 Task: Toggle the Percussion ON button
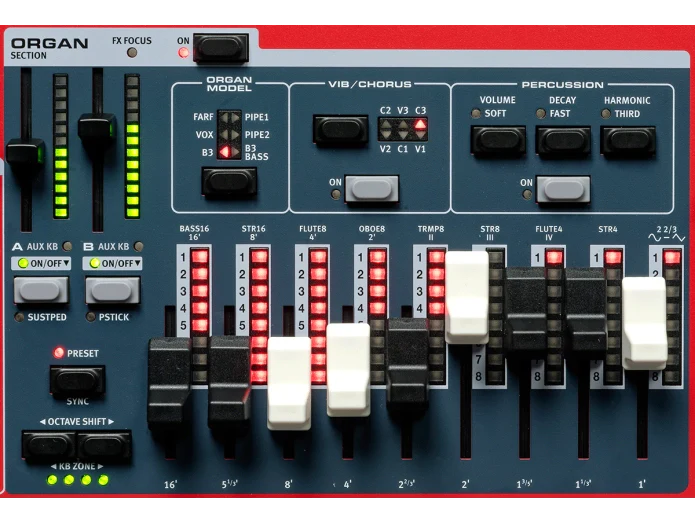[x=562, y=188]
